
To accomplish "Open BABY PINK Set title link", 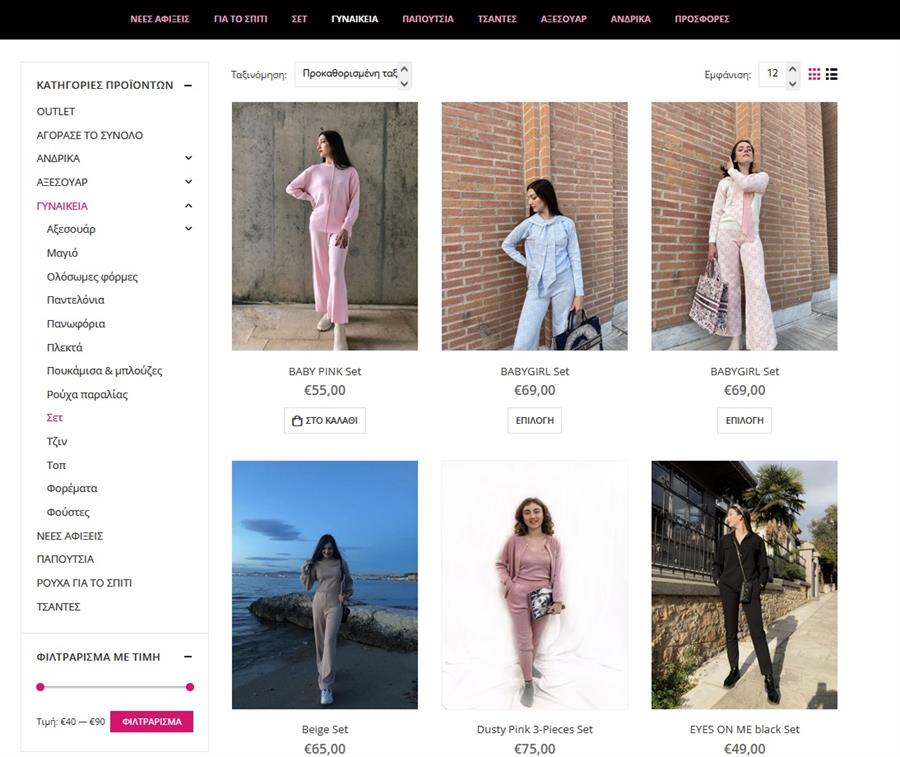I will point(325,371).
